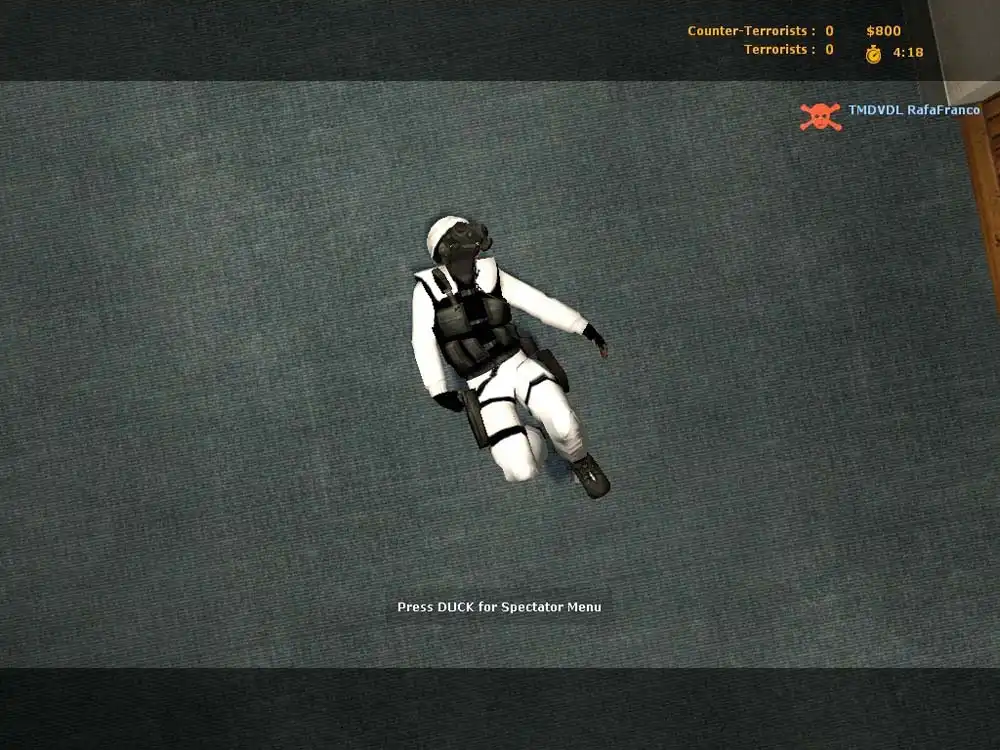Click the stopwatch round timer icon
1000x750 pixels.
(873, 53)
